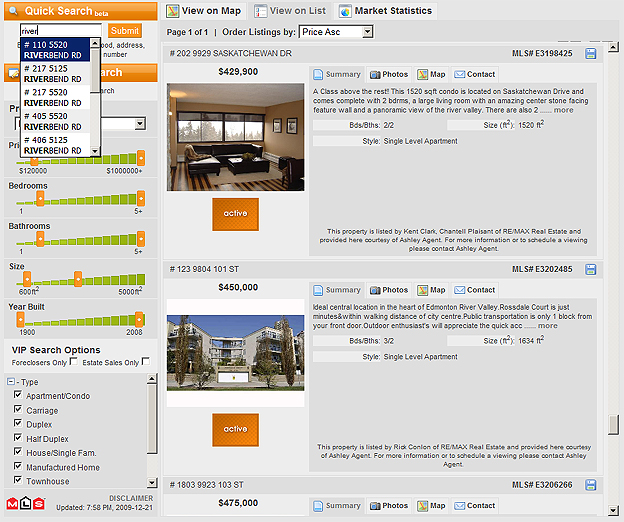624x522 pixels.
Task: Click listings scrollbar down arrow
Action: 613,510
